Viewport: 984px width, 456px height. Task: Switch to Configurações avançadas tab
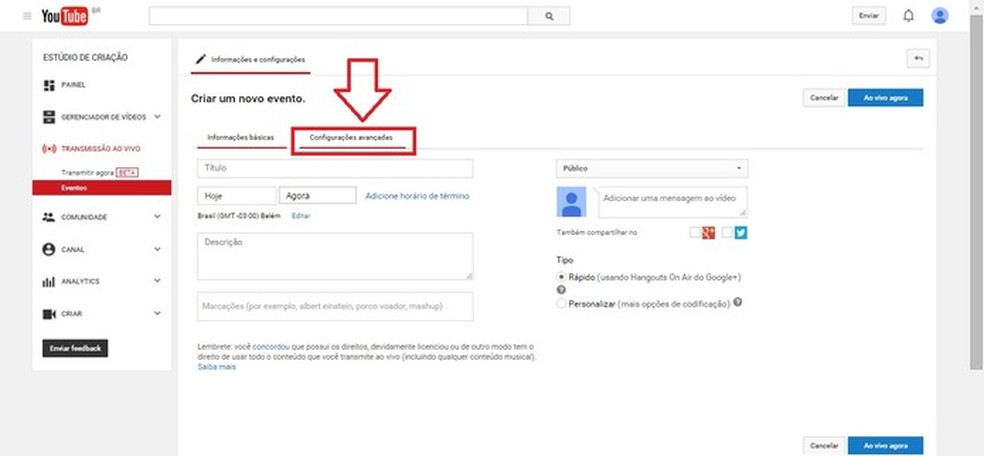click(351, 137)
